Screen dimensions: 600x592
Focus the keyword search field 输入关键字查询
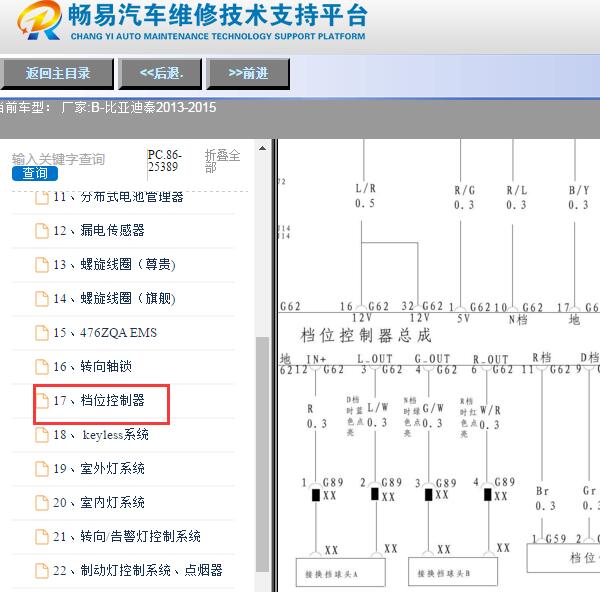click(x=58, y=159)
